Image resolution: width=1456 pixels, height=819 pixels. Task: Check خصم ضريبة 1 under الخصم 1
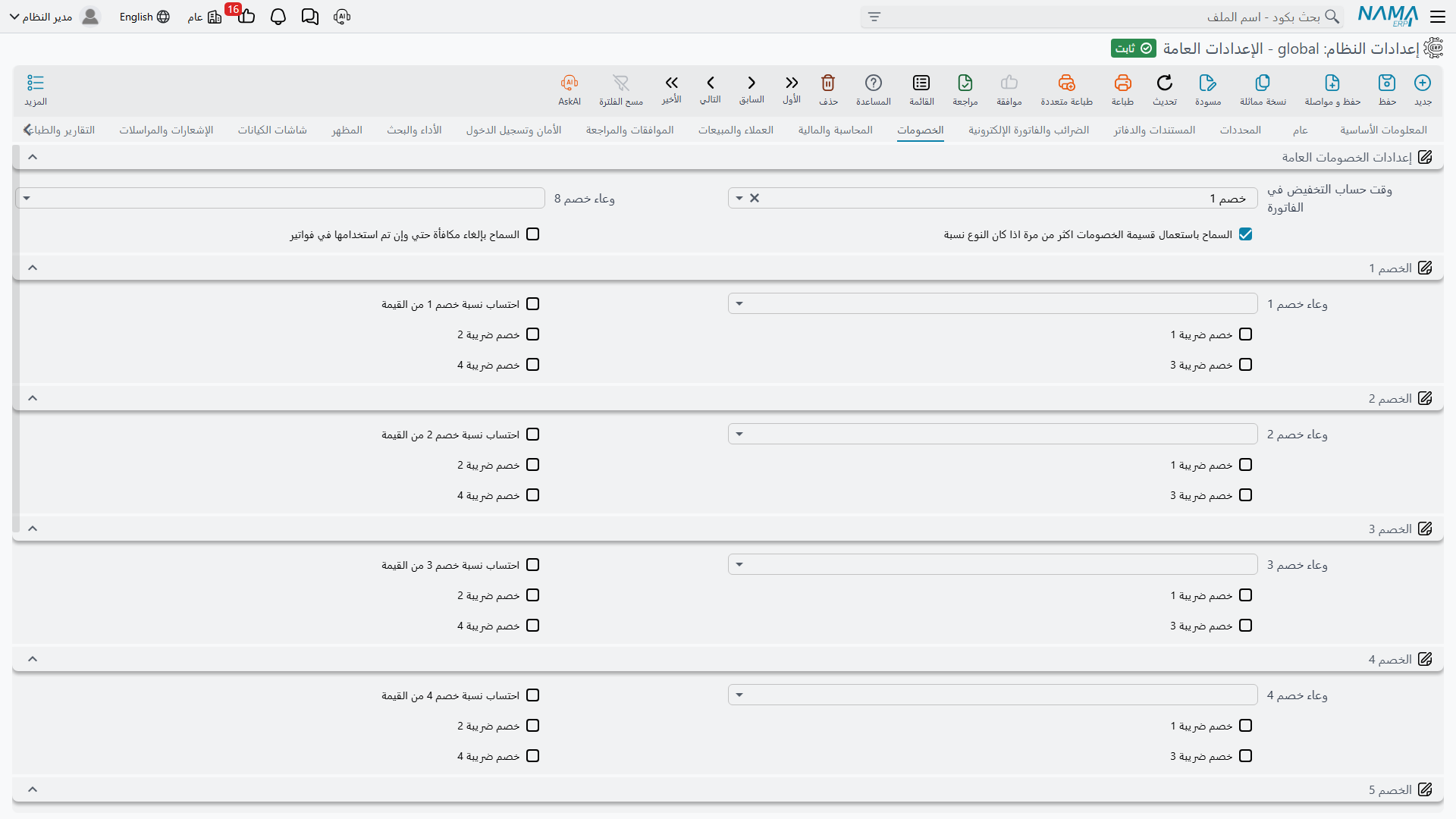tap(1246, 334)
